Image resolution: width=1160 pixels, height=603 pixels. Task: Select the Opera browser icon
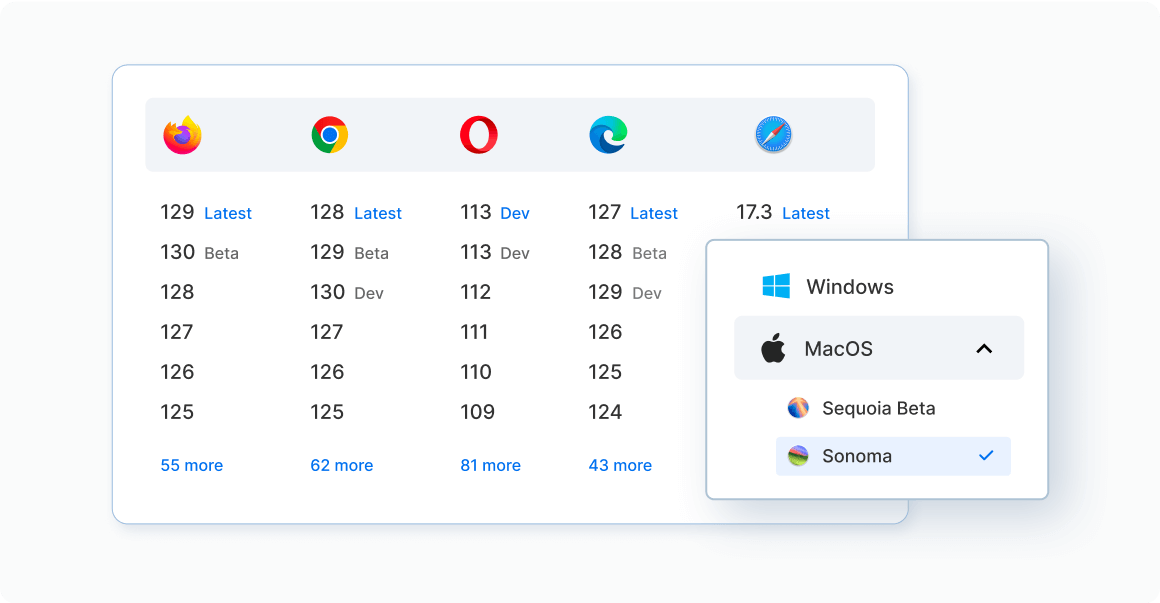coord(479,134)
